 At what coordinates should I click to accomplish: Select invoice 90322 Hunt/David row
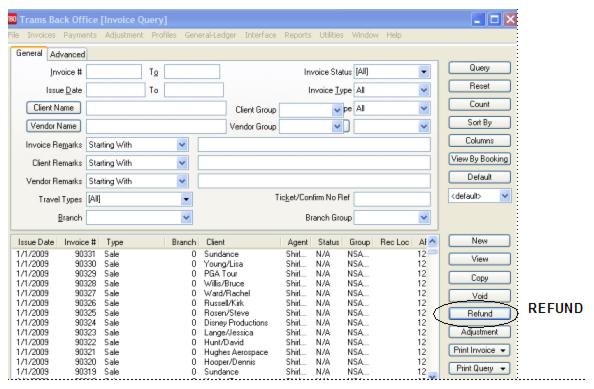221,342
